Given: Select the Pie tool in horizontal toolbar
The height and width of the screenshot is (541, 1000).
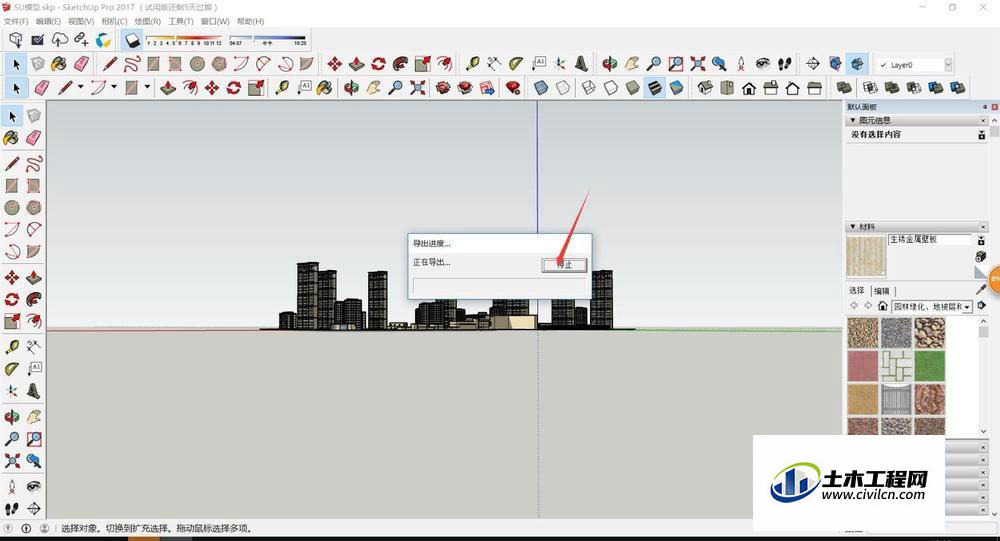Looking at the screenshot, I should point(307,64).
